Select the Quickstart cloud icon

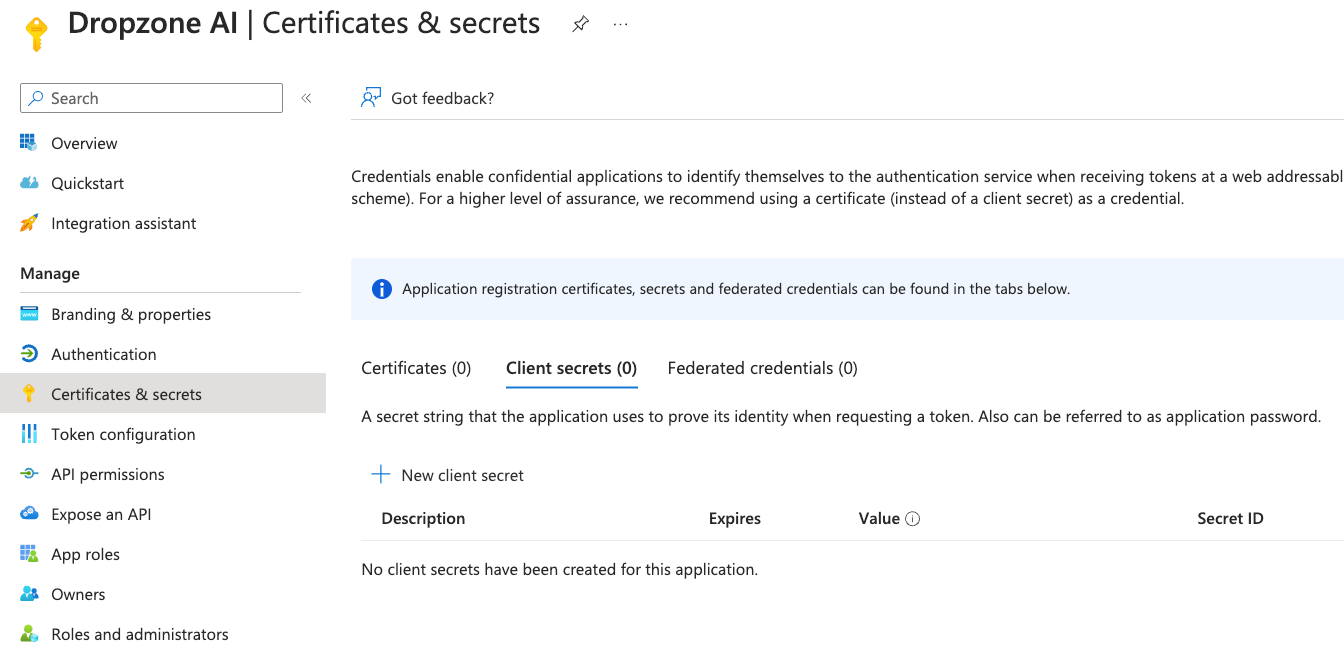[29, 183]
